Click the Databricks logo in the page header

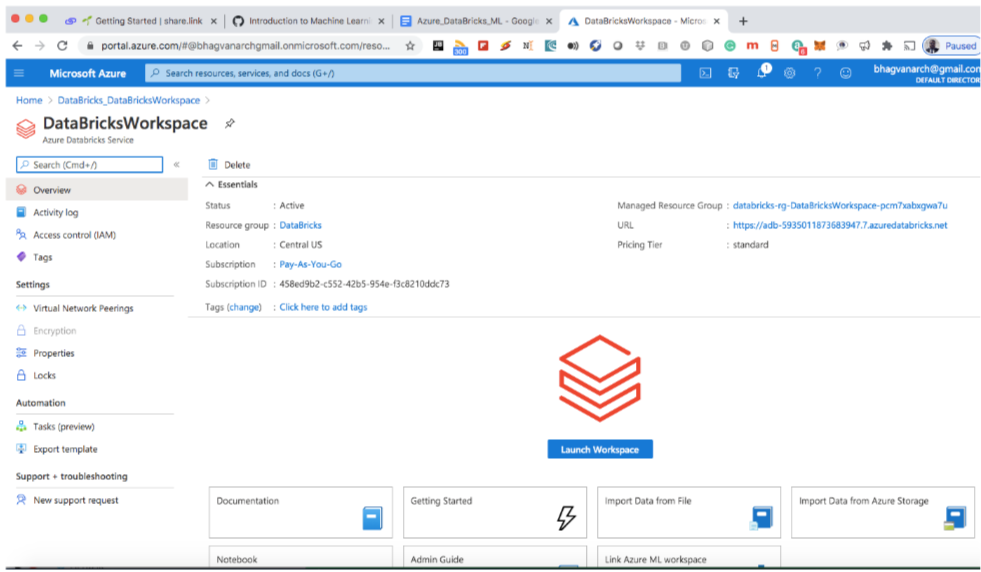[x=26, y=129]
